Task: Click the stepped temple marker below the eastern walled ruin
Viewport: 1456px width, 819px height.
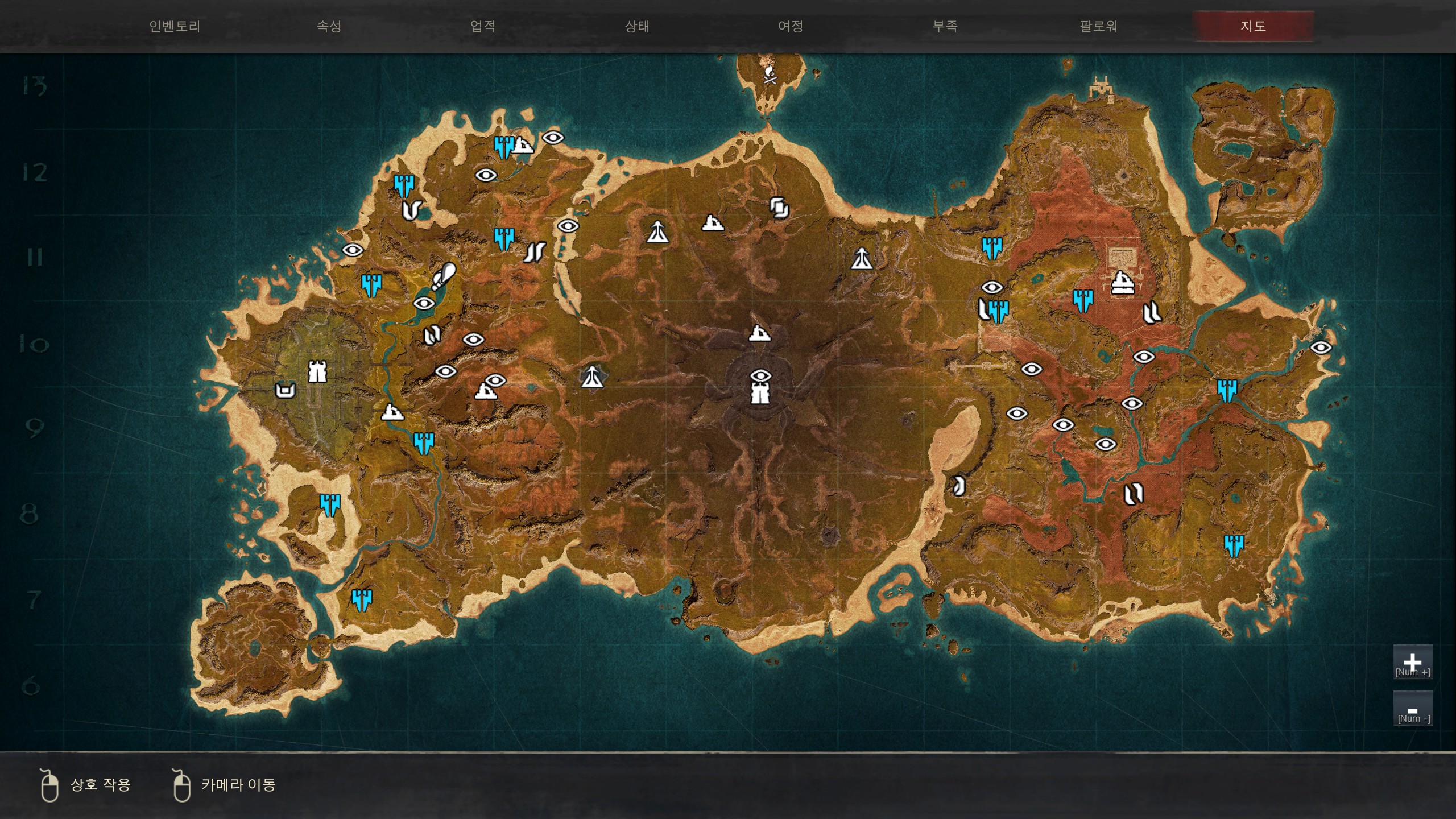Action: point(1122,282)
